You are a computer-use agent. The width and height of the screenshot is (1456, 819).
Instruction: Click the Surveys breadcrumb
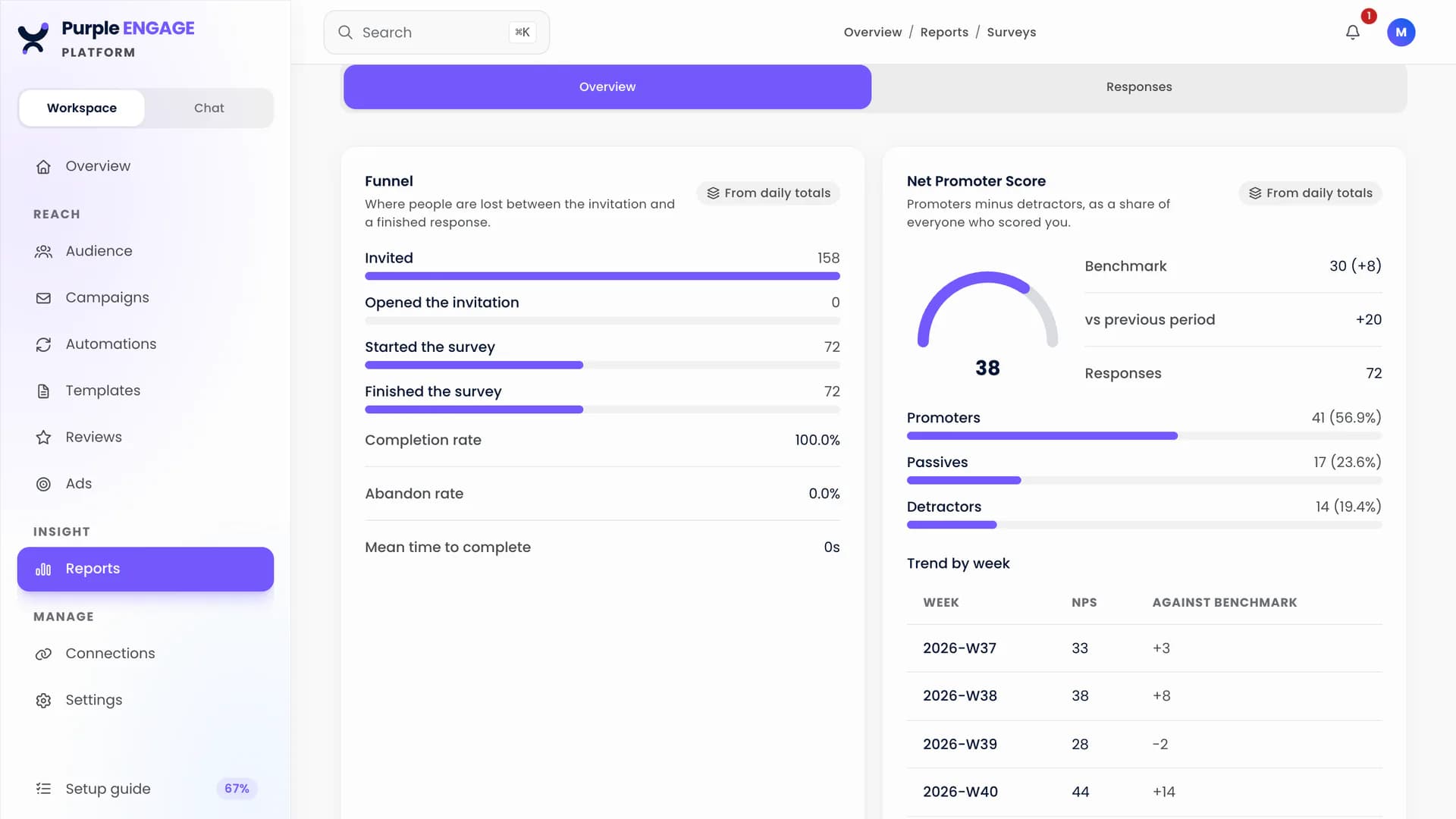click(x=1011, y=33)
